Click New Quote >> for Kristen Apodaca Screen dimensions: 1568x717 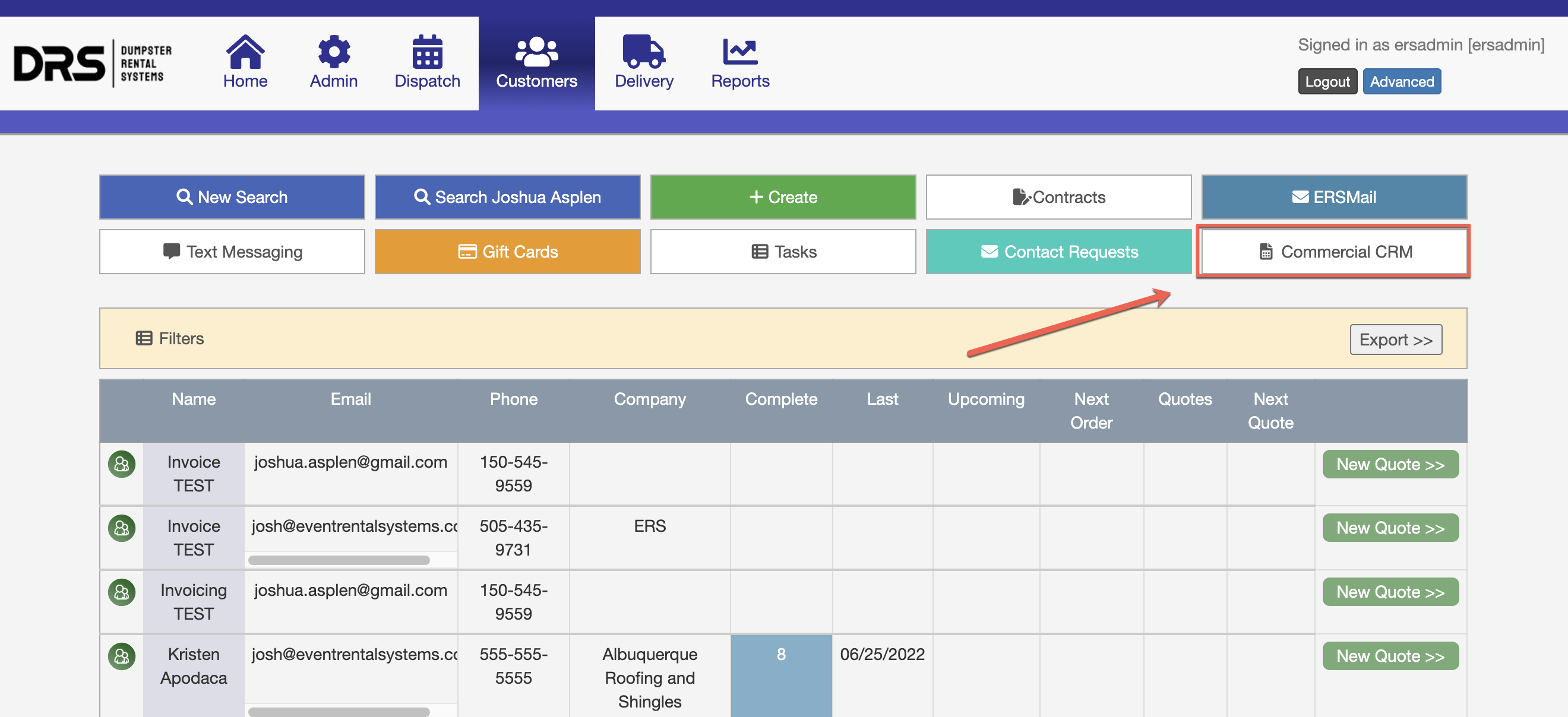(1390, 656)
